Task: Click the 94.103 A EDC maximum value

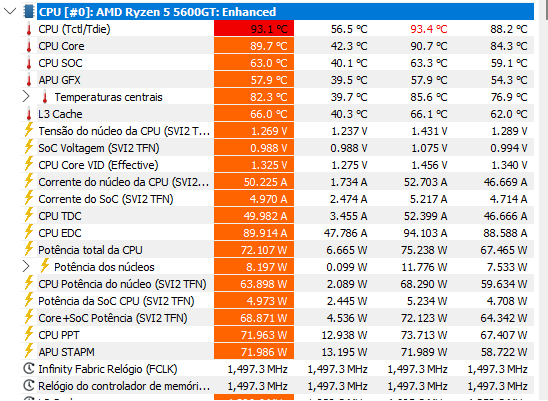Action: tap(425, 233)
